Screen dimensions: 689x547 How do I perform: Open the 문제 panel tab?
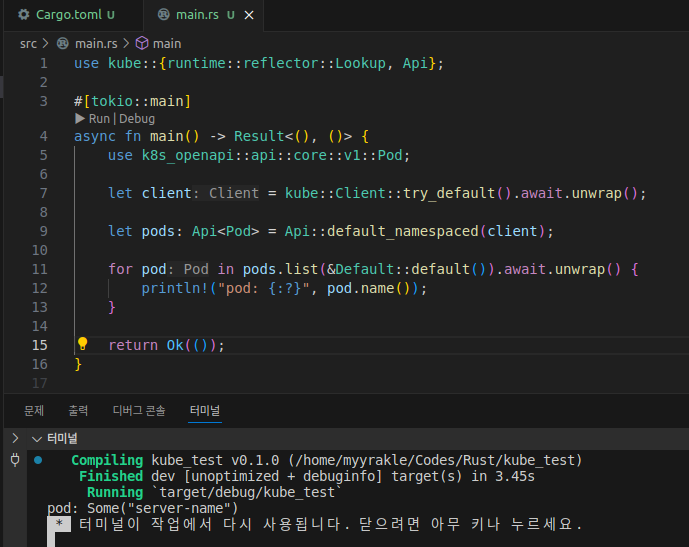click(34, 410)
